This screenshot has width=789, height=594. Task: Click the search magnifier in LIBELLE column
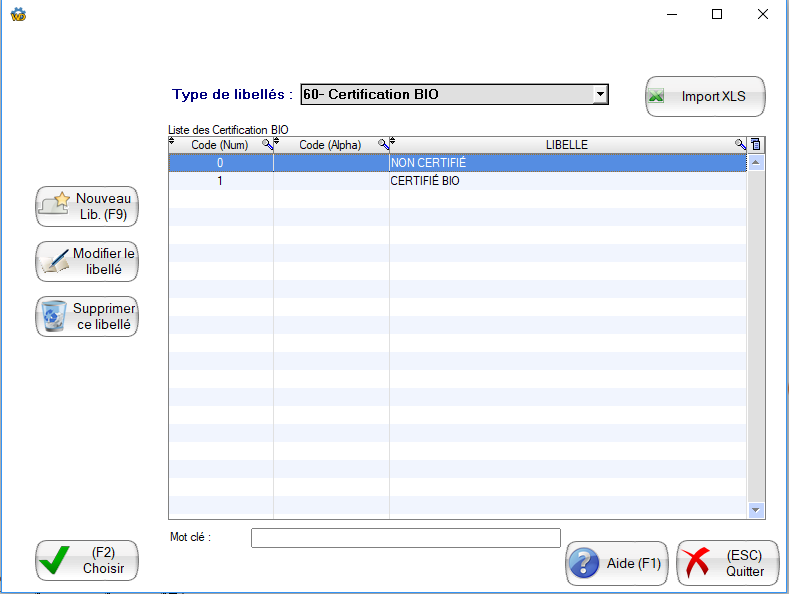tap(740, 145)
